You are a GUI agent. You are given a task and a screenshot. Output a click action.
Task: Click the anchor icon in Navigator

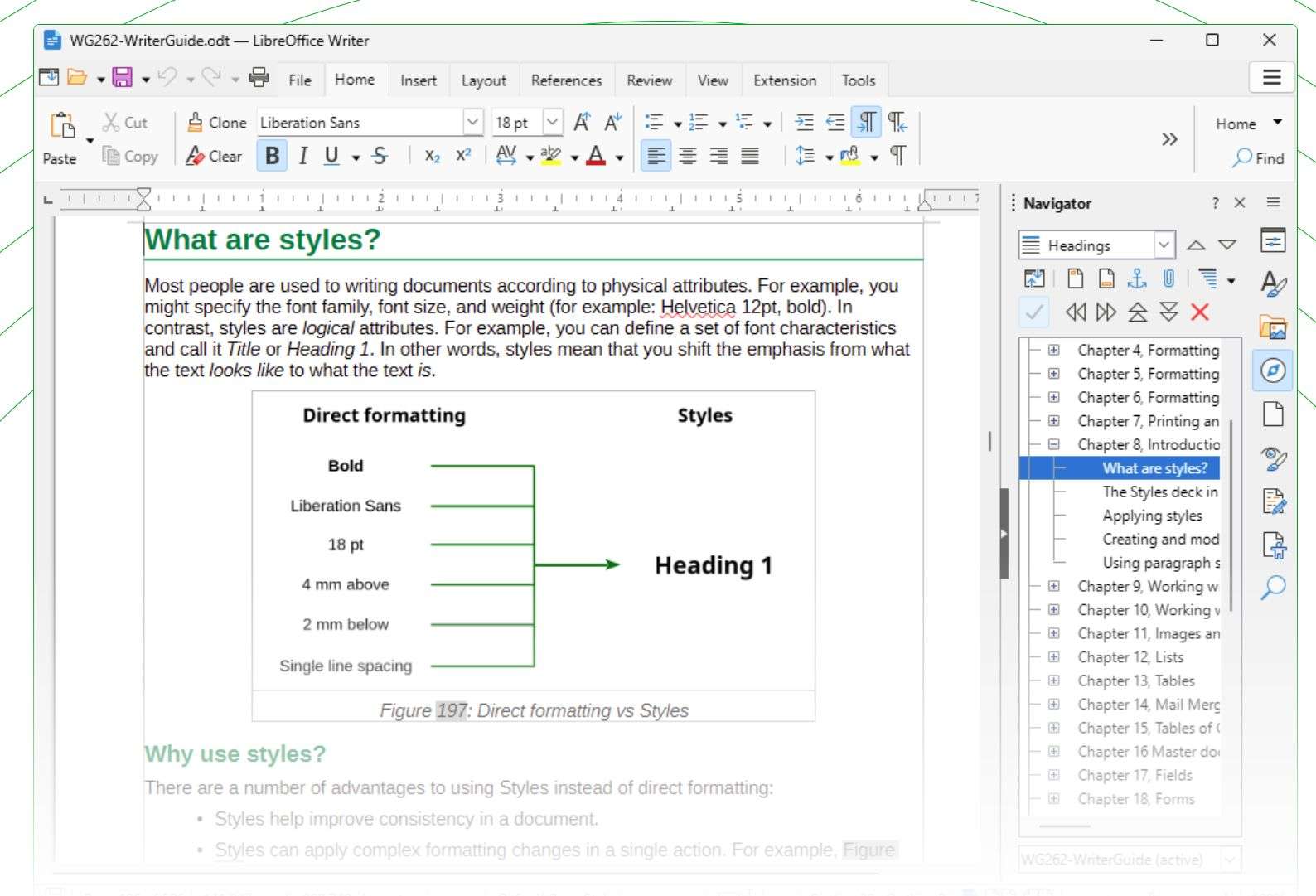click(1138, 278)
